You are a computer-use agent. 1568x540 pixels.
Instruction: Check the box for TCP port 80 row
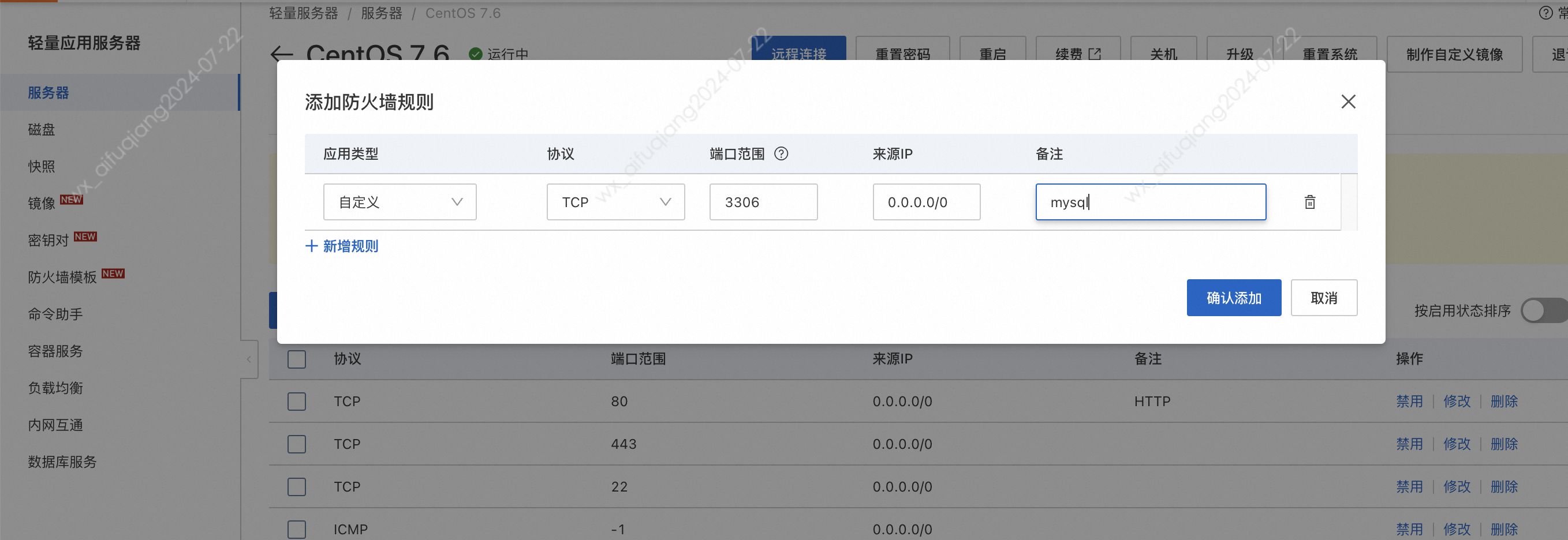296,402
